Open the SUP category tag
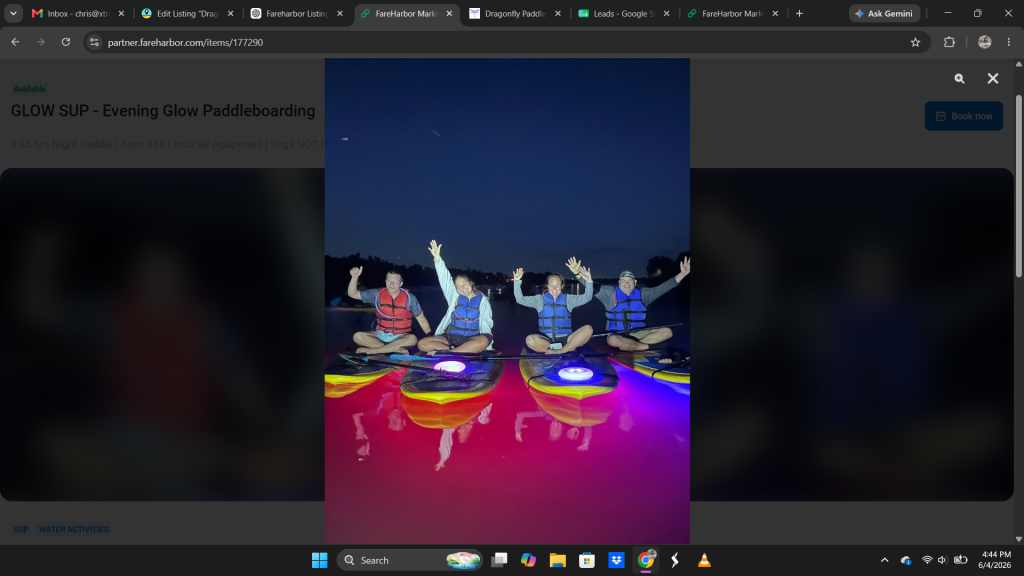The width and height of the screenshot is (1024, 576). (x=21, y=530)
